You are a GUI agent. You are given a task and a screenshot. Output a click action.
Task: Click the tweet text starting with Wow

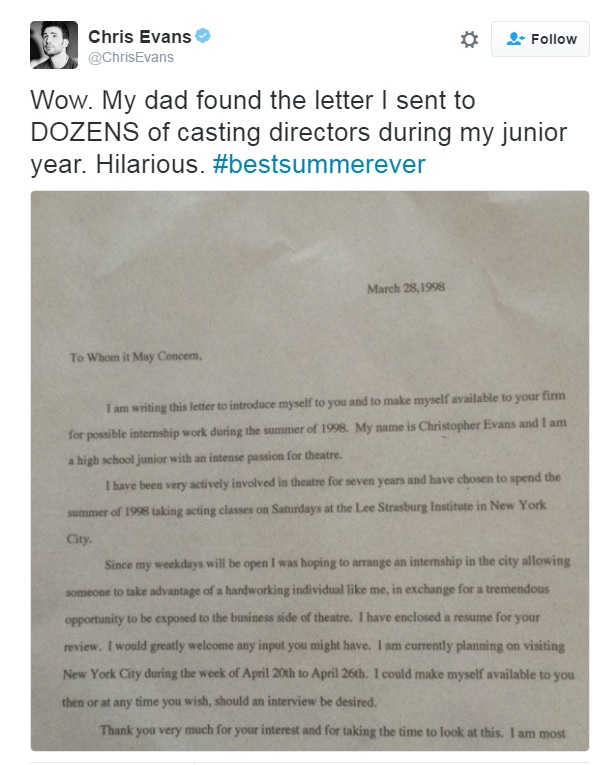click(299, 132)
